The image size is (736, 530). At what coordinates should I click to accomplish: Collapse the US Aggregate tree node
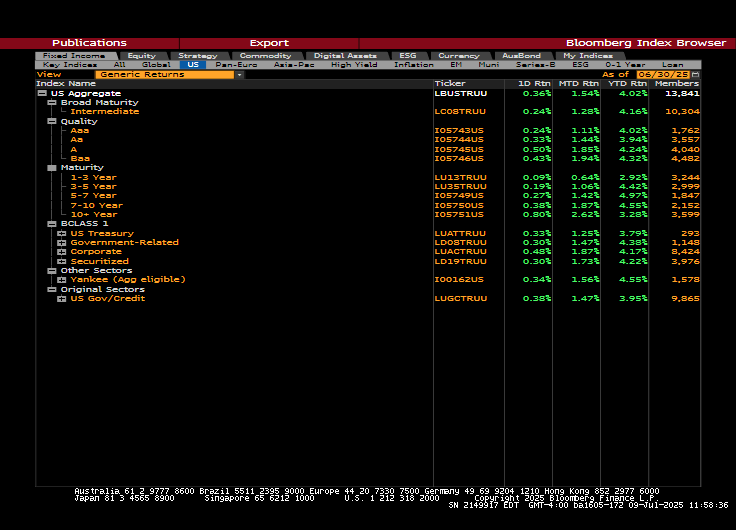pyautogui.click(x=42, y=93)
